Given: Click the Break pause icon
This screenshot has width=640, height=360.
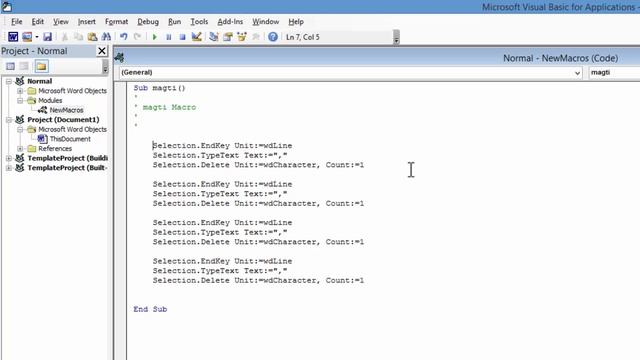Looking at the screenshot, I should [169, 37].
